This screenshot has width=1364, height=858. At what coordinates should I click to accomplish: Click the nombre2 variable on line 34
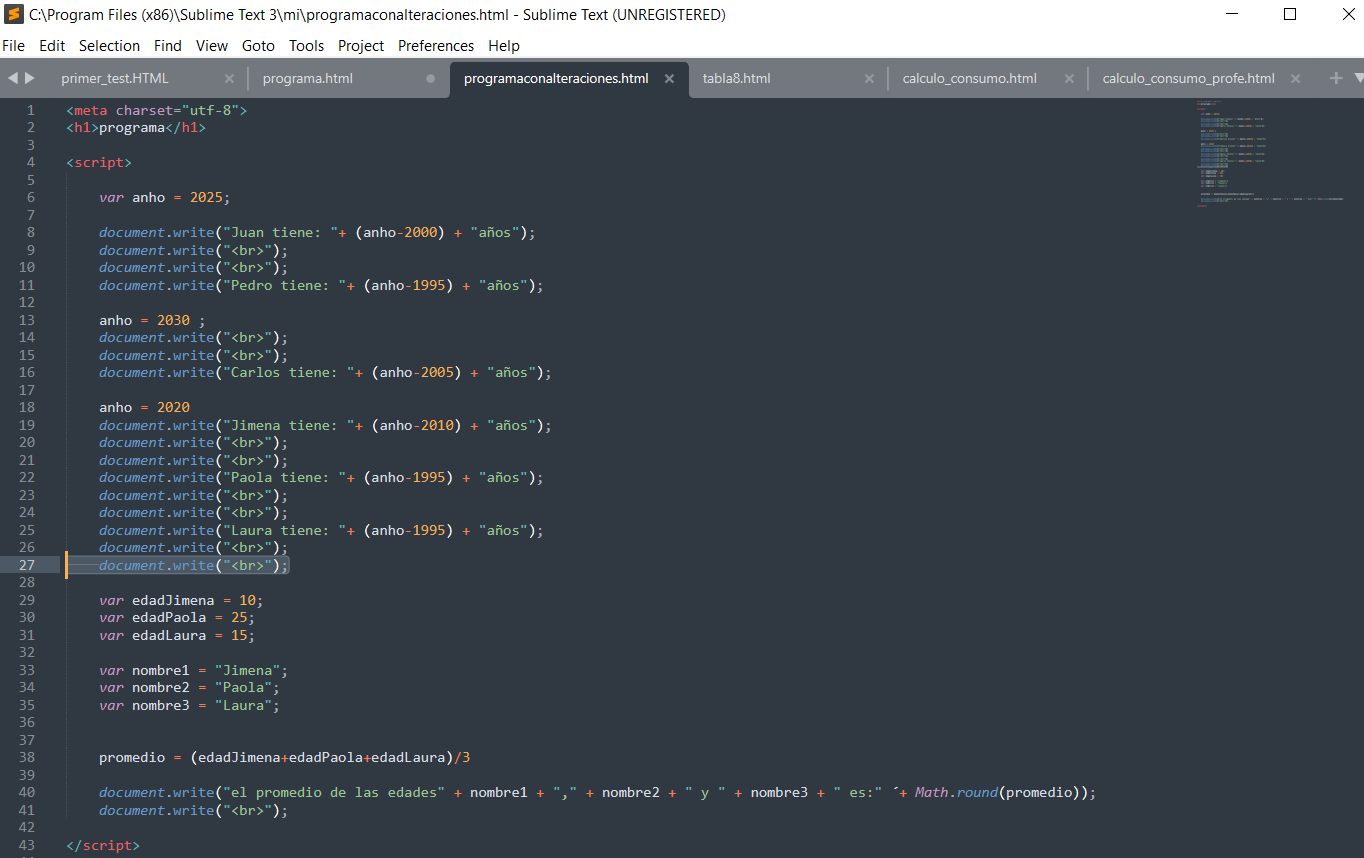tap(161, 687)
